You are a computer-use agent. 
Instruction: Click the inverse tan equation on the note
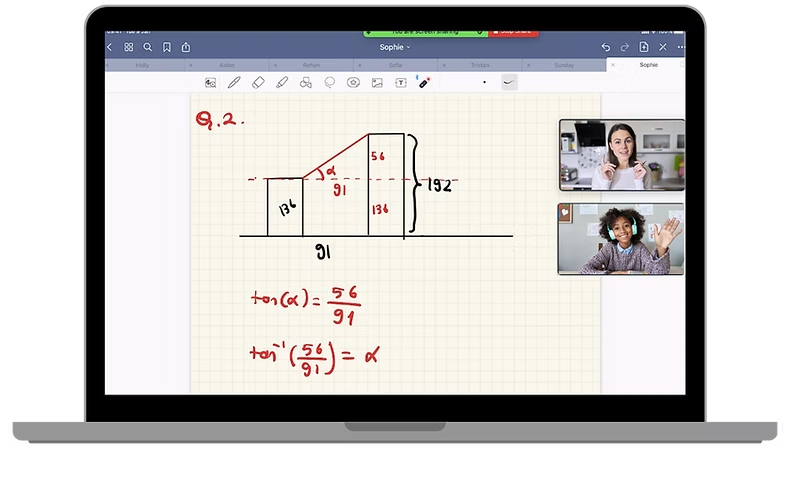click(x=314, y=358)
